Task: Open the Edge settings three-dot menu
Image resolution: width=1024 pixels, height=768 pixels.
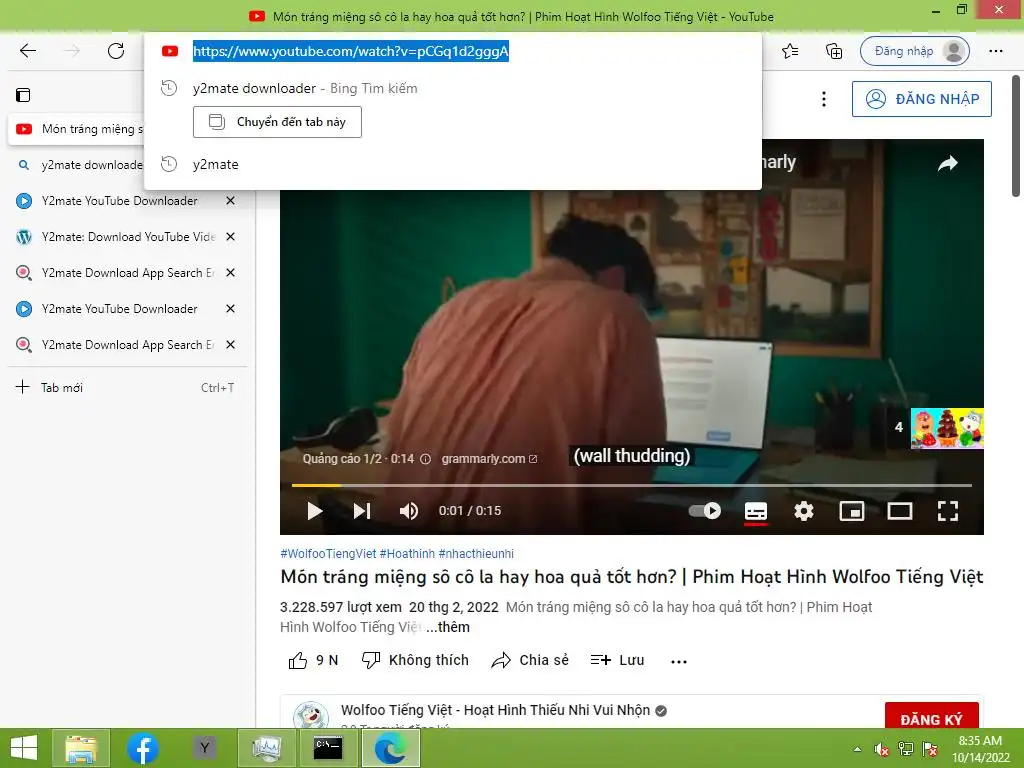Action: click(x=995, y=51)
